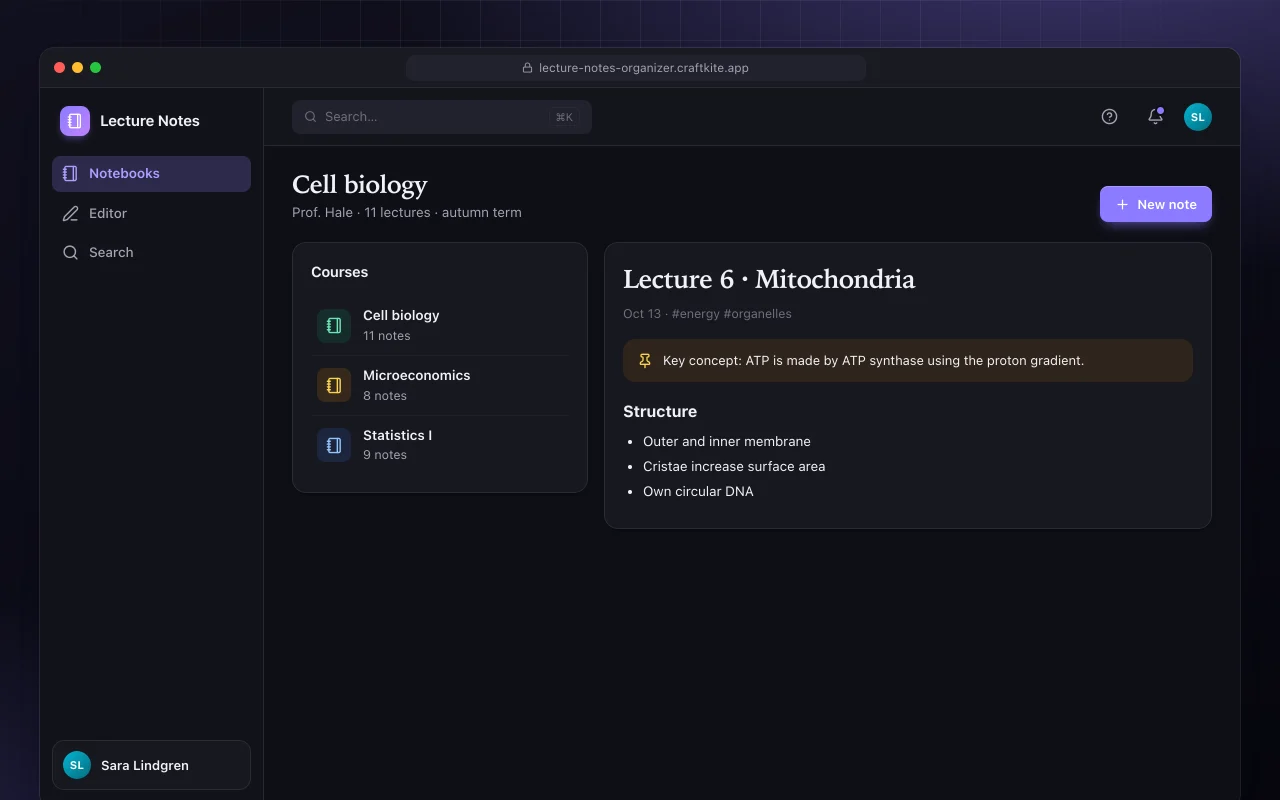
Task: Click the yellow Microeconomics notebook icon
Action: pyautogui.click(x=334, y=385)
